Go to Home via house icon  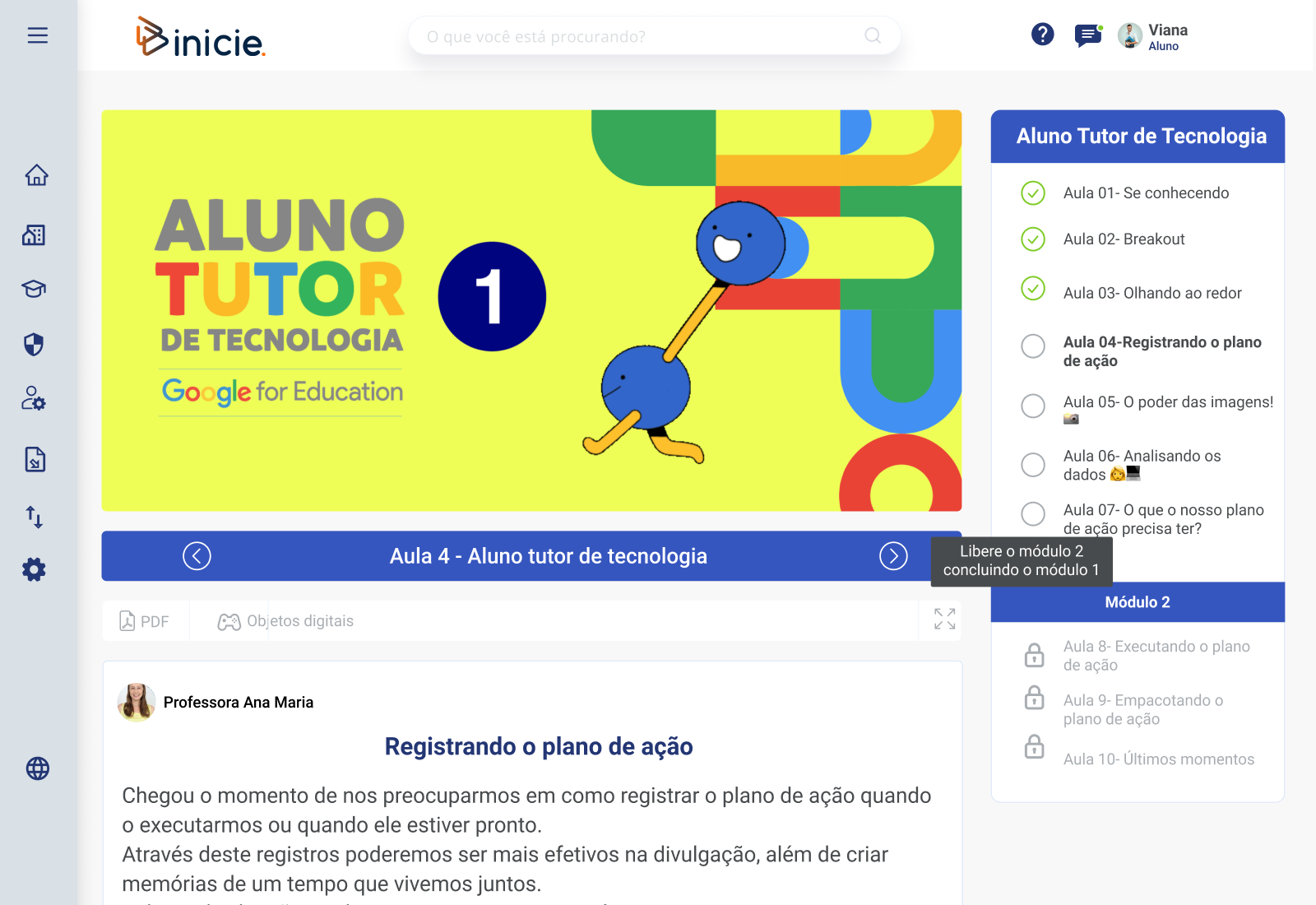(x=37, y=175)
